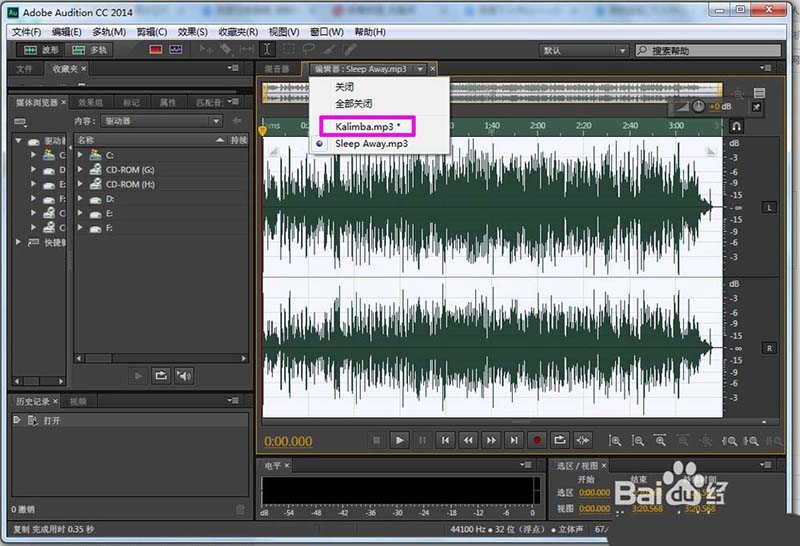
Task: Open the File menu
Action: coord(26,32)
